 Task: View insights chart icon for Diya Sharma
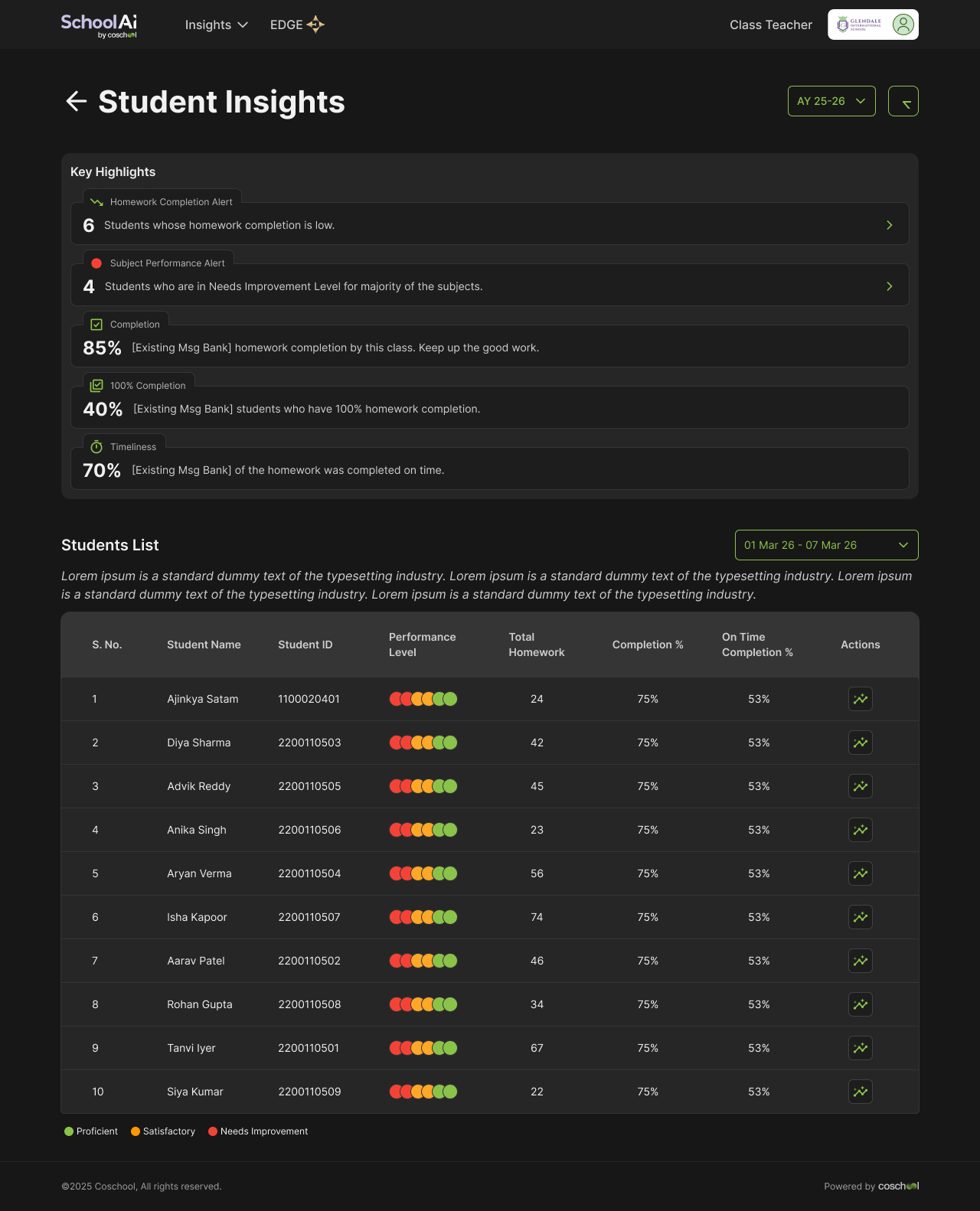coord(861,743)
